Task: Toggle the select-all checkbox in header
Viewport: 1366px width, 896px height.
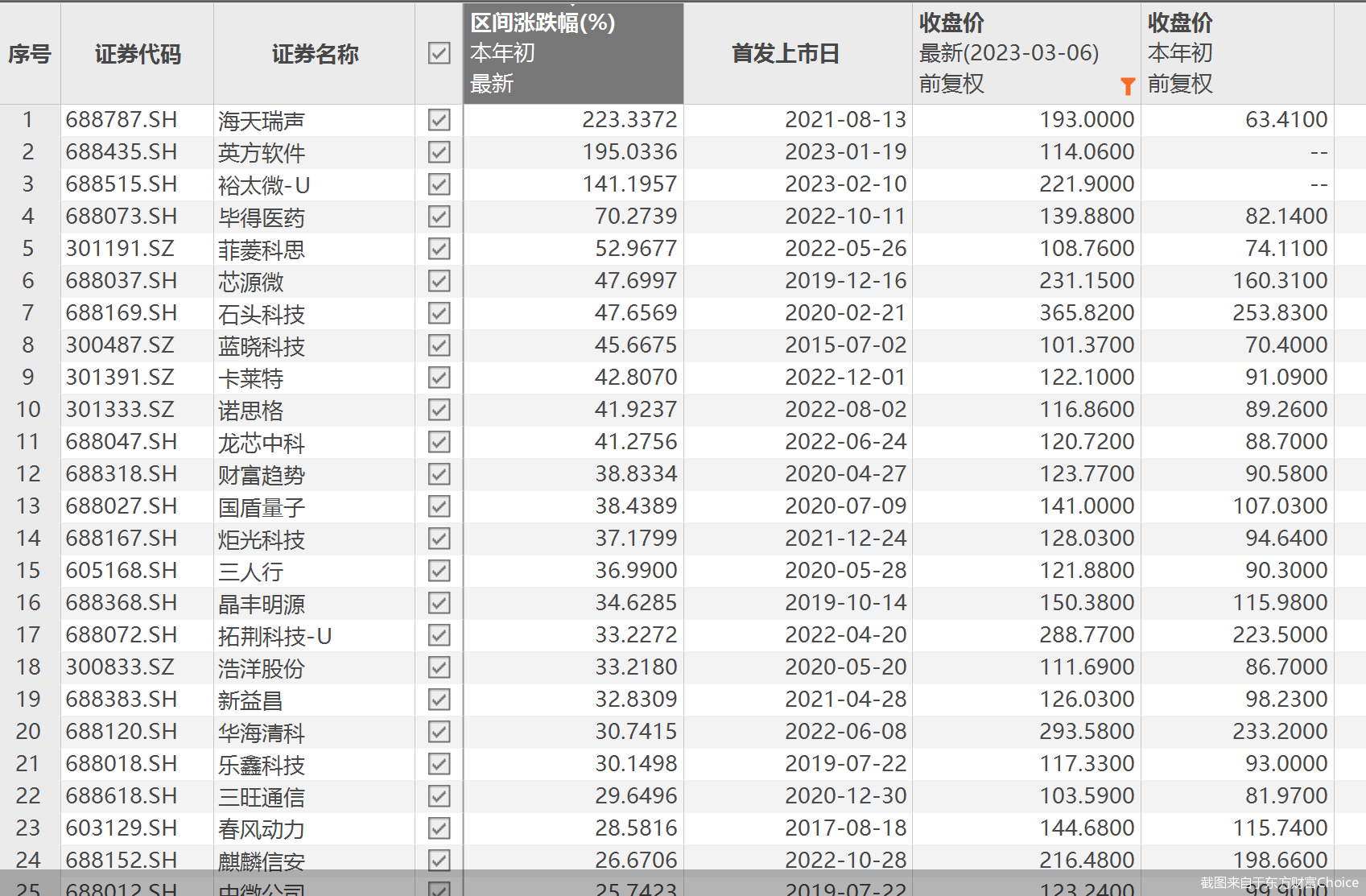Action: (439, 54)
